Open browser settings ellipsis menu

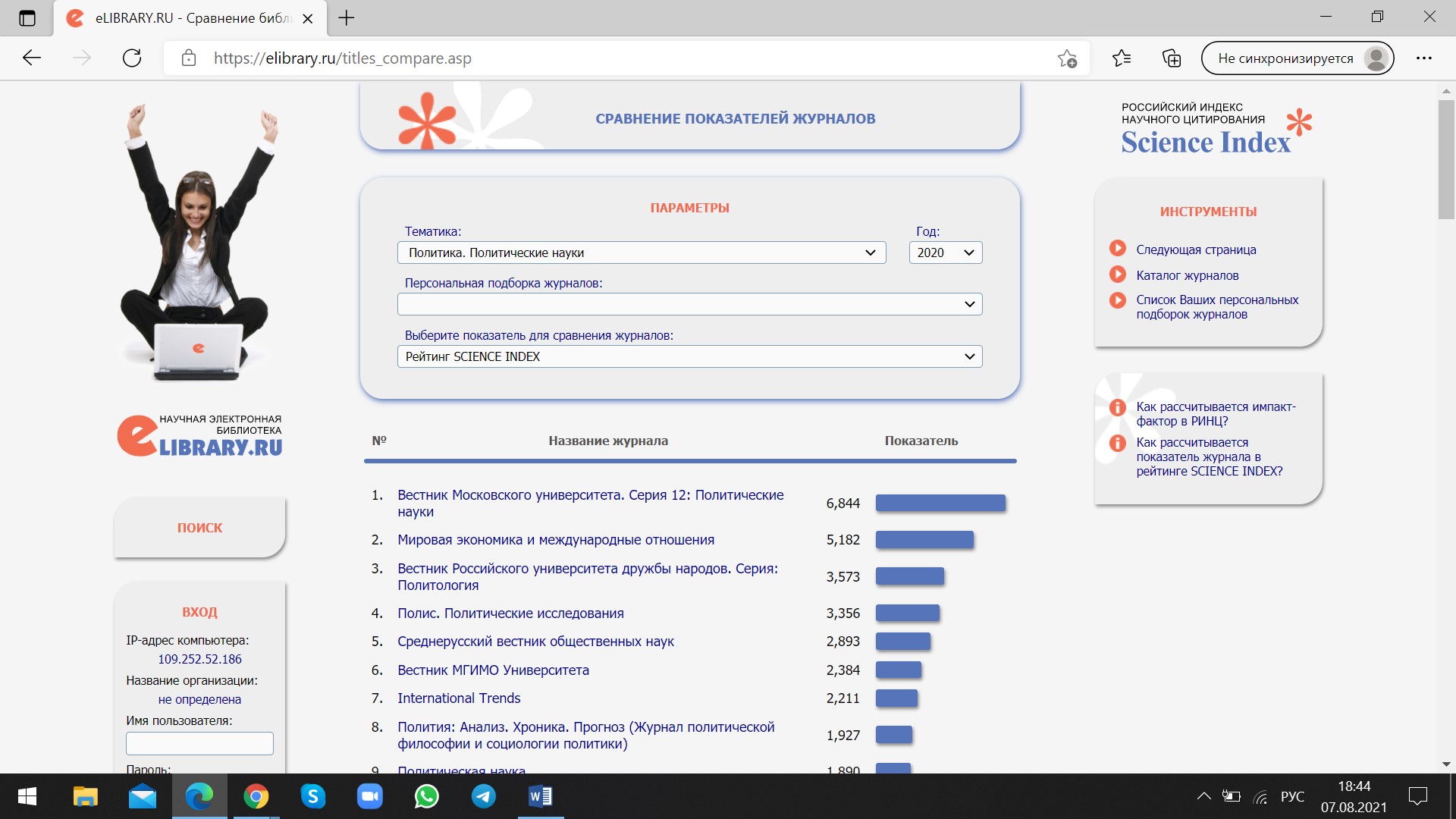point(1423,58)
